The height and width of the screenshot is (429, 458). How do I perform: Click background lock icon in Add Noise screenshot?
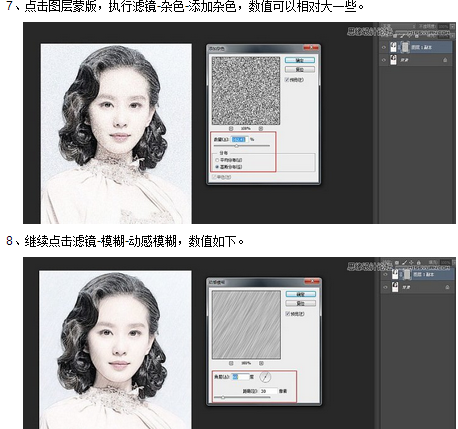click(445, 60)
